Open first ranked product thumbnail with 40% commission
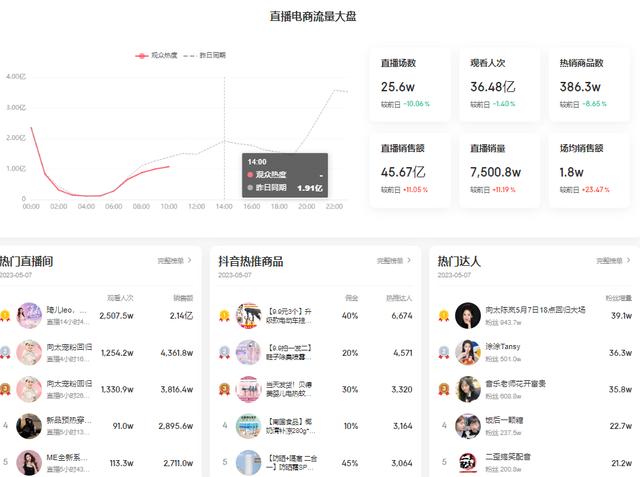Image resolution: width=640 pixels, height=477 pixels. [248, 316]
